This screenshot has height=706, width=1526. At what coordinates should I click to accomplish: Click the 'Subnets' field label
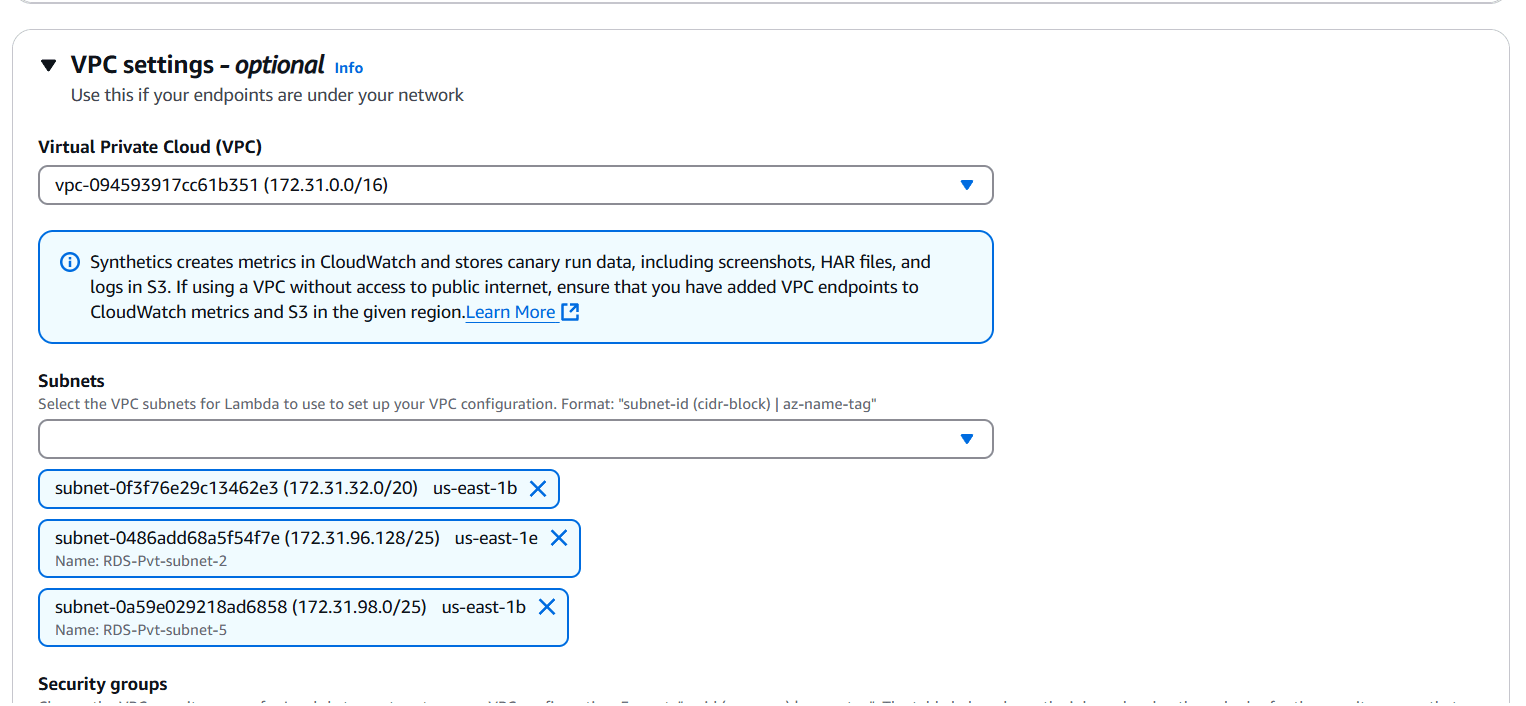(x=71, y=381)
